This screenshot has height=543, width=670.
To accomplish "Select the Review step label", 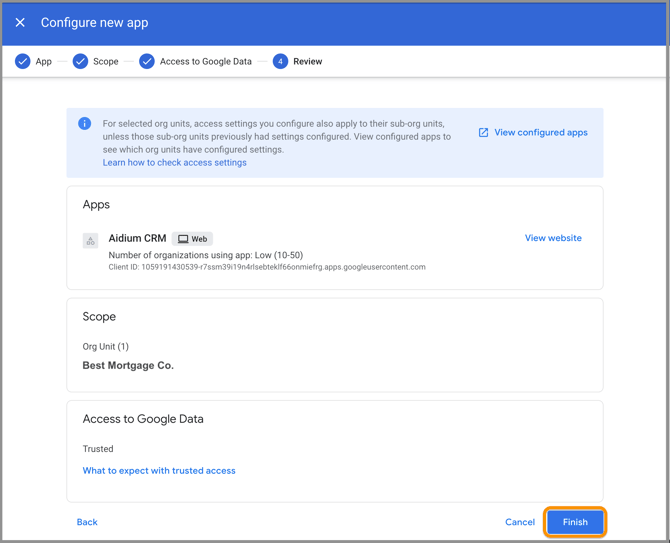I will 308,62.
